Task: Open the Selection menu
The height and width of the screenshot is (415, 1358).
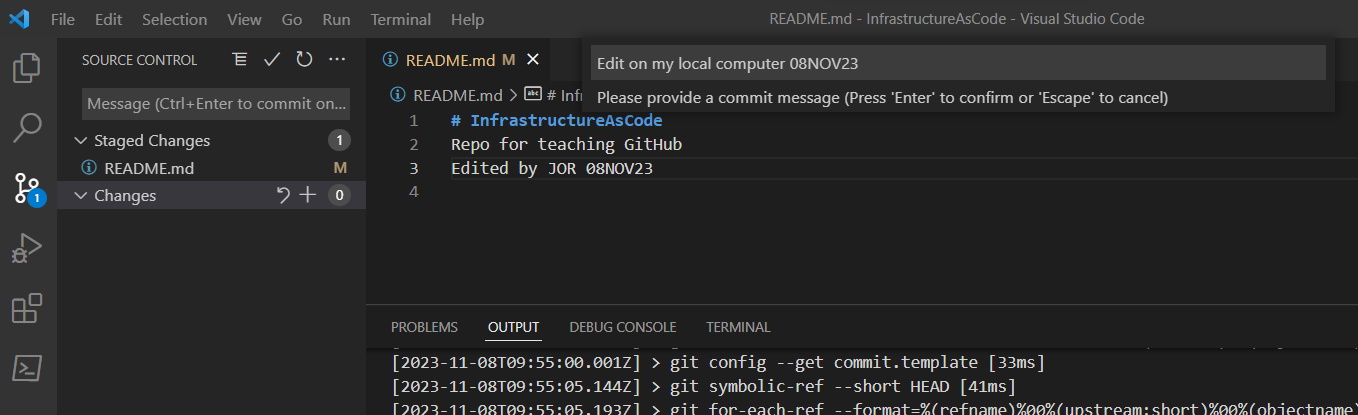Action: point(174,19)
